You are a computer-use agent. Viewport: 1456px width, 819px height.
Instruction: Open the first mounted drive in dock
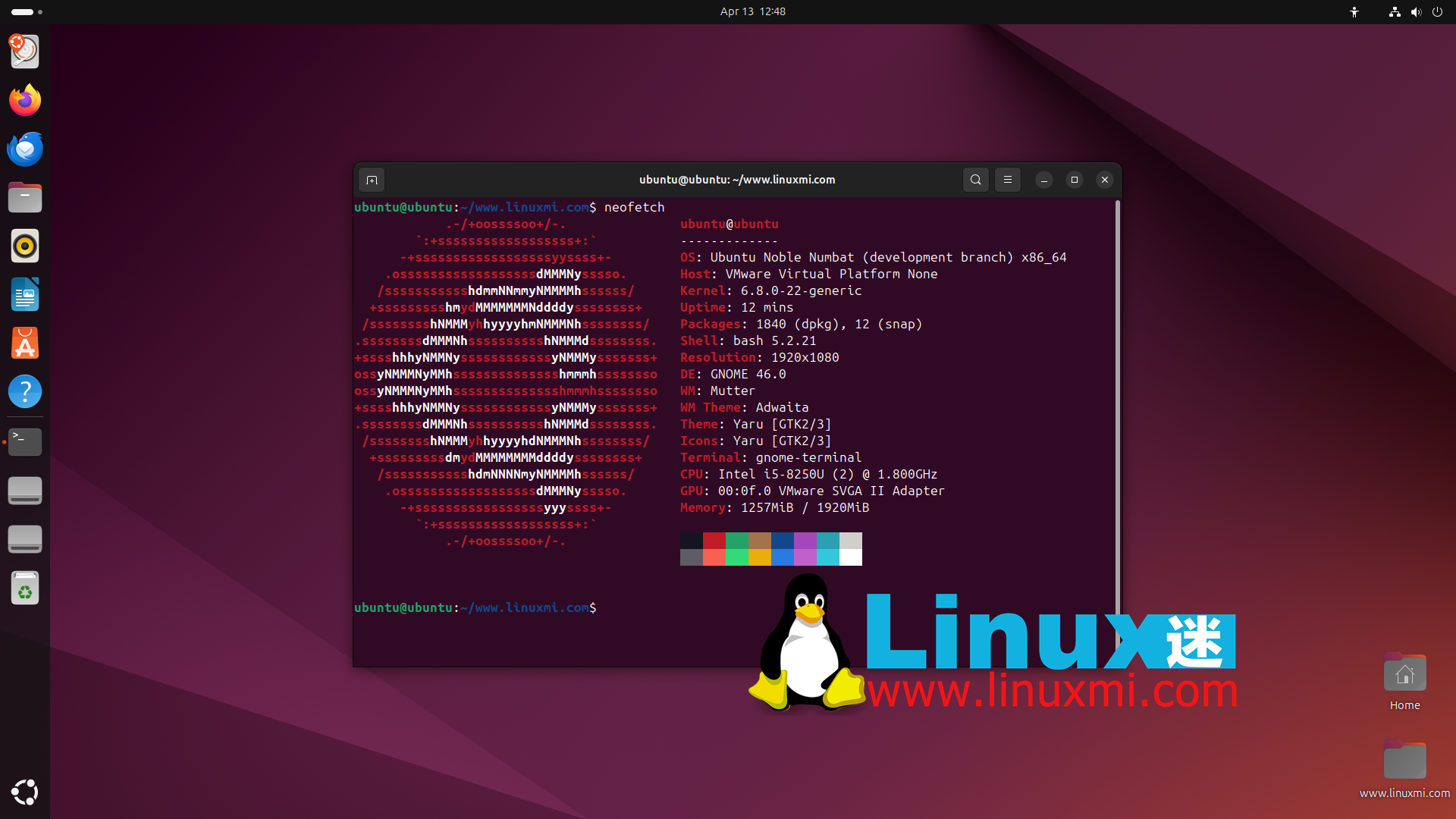coord(24,490)
